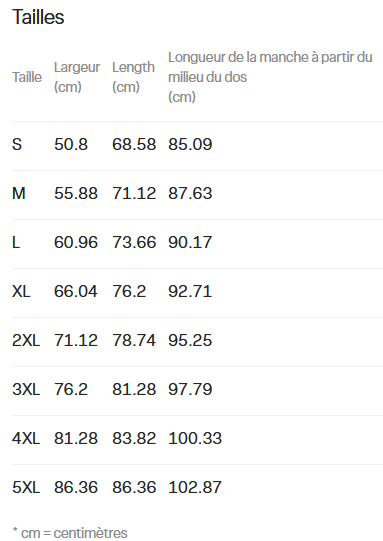Click the 92.71 sleeve value
Screen dimensions: 383x541
[x=190, y=291]
